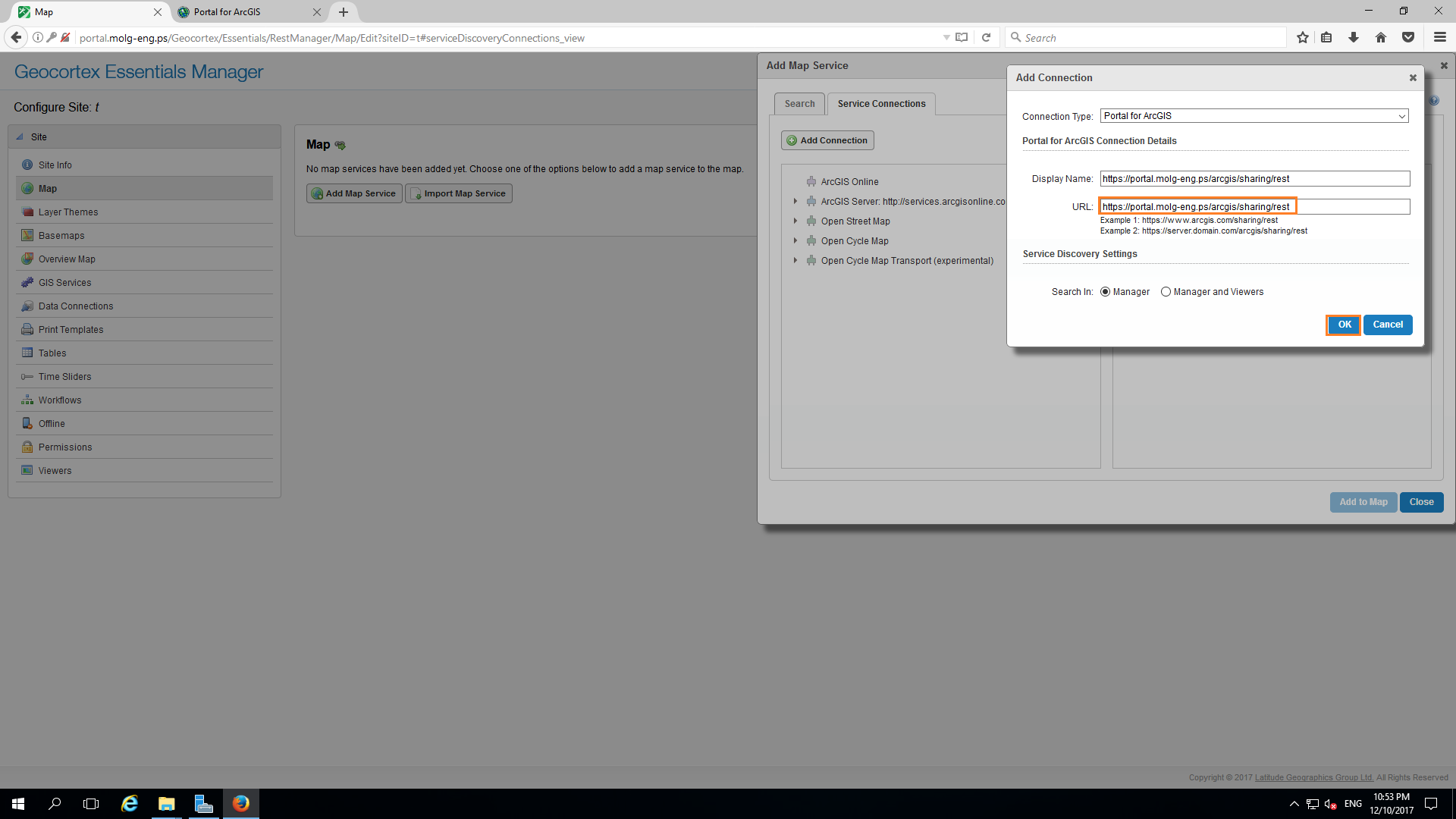This screenshot has width=1456, height=819.
Task: Click the Display Name input field
Action: [x=1255, y=179]
